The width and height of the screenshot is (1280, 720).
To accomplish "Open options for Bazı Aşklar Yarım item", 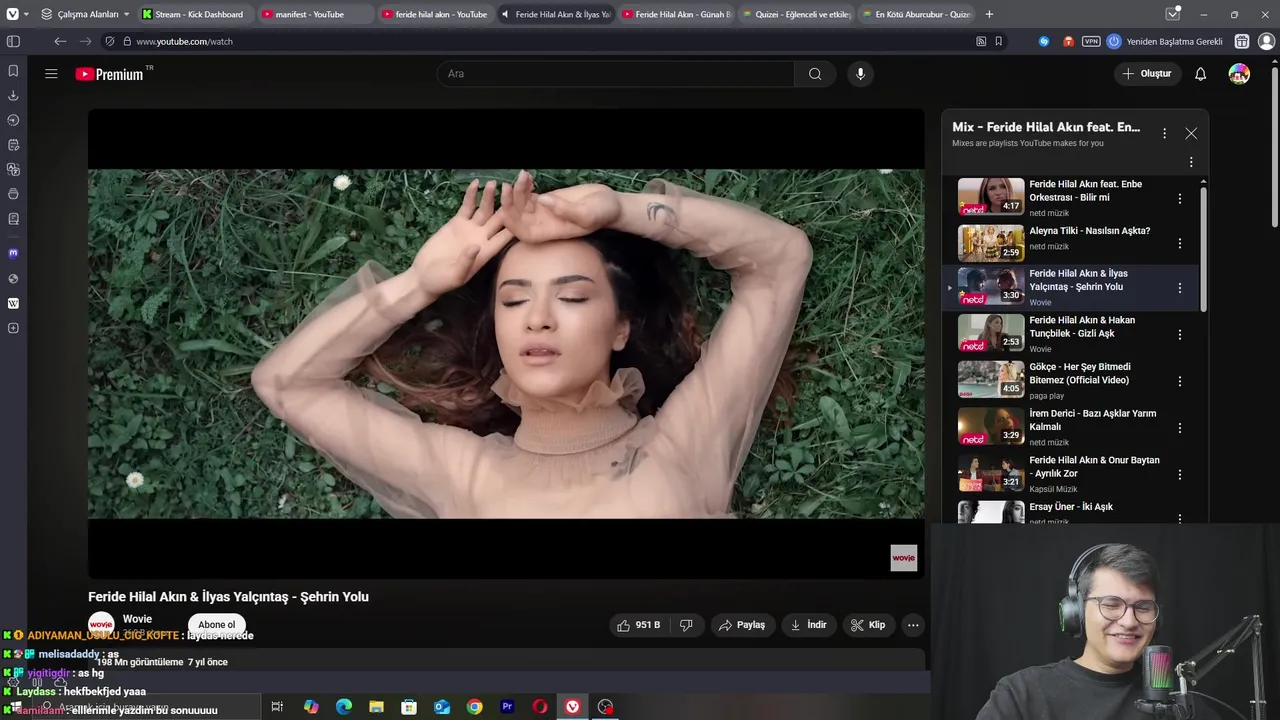I will click(1180, 428).
